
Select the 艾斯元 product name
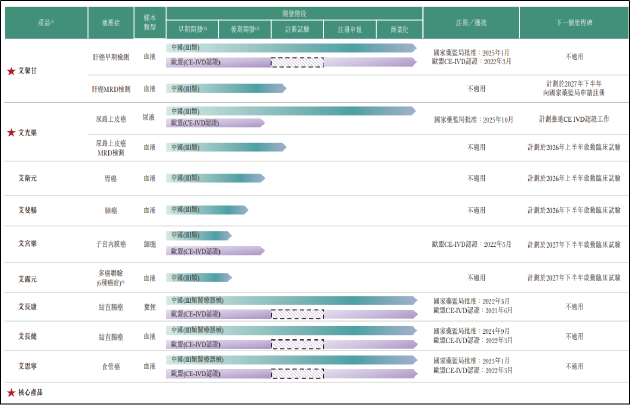(x=33, y=177)
